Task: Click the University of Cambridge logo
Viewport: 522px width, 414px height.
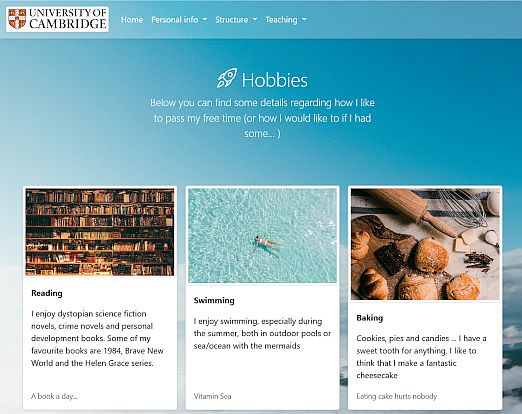Action: point(57,19)
